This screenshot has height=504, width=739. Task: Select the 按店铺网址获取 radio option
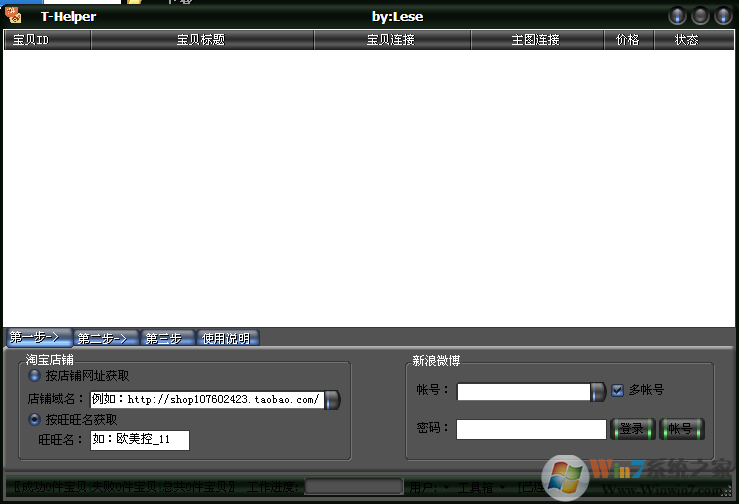(x=36, y=376)
